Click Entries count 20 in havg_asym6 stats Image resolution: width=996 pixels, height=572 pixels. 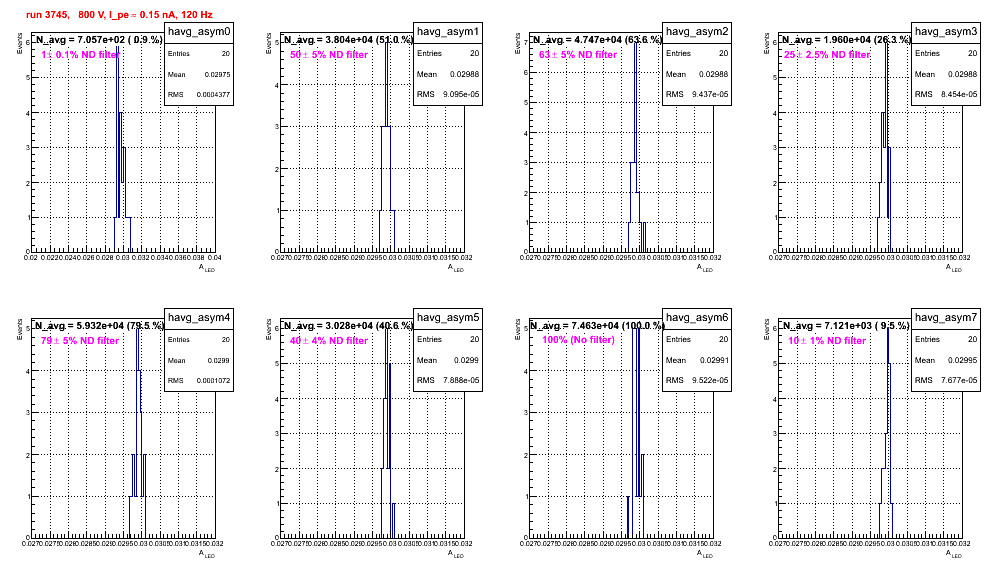[724, 339]
